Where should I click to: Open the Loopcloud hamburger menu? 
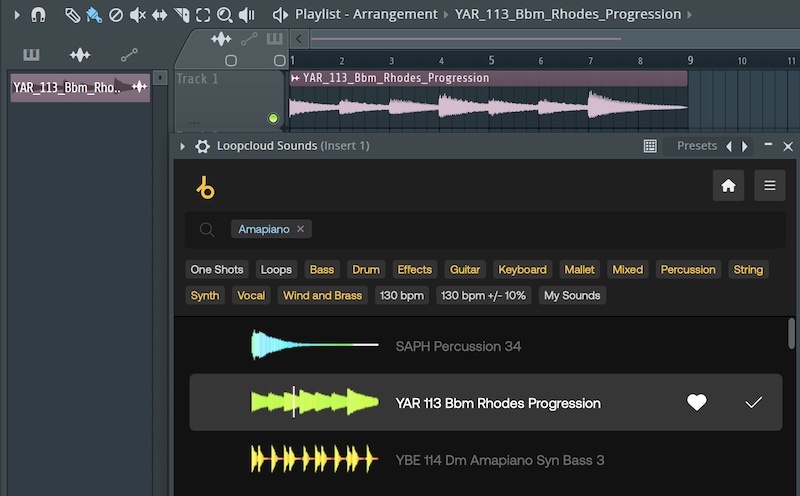pos(770,185)
